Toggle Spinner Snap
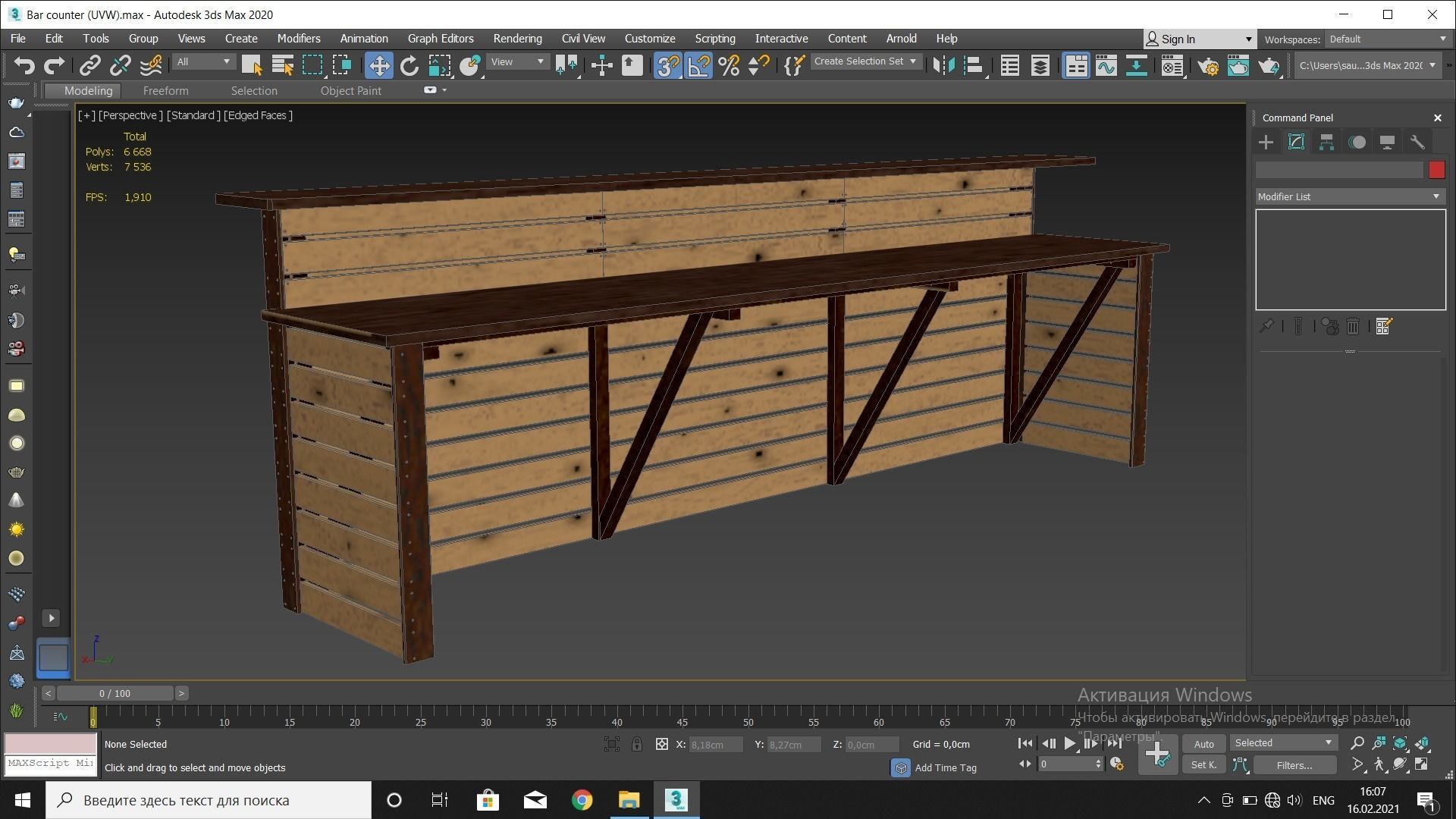The image size is (1456, 819). pos(759,66)
